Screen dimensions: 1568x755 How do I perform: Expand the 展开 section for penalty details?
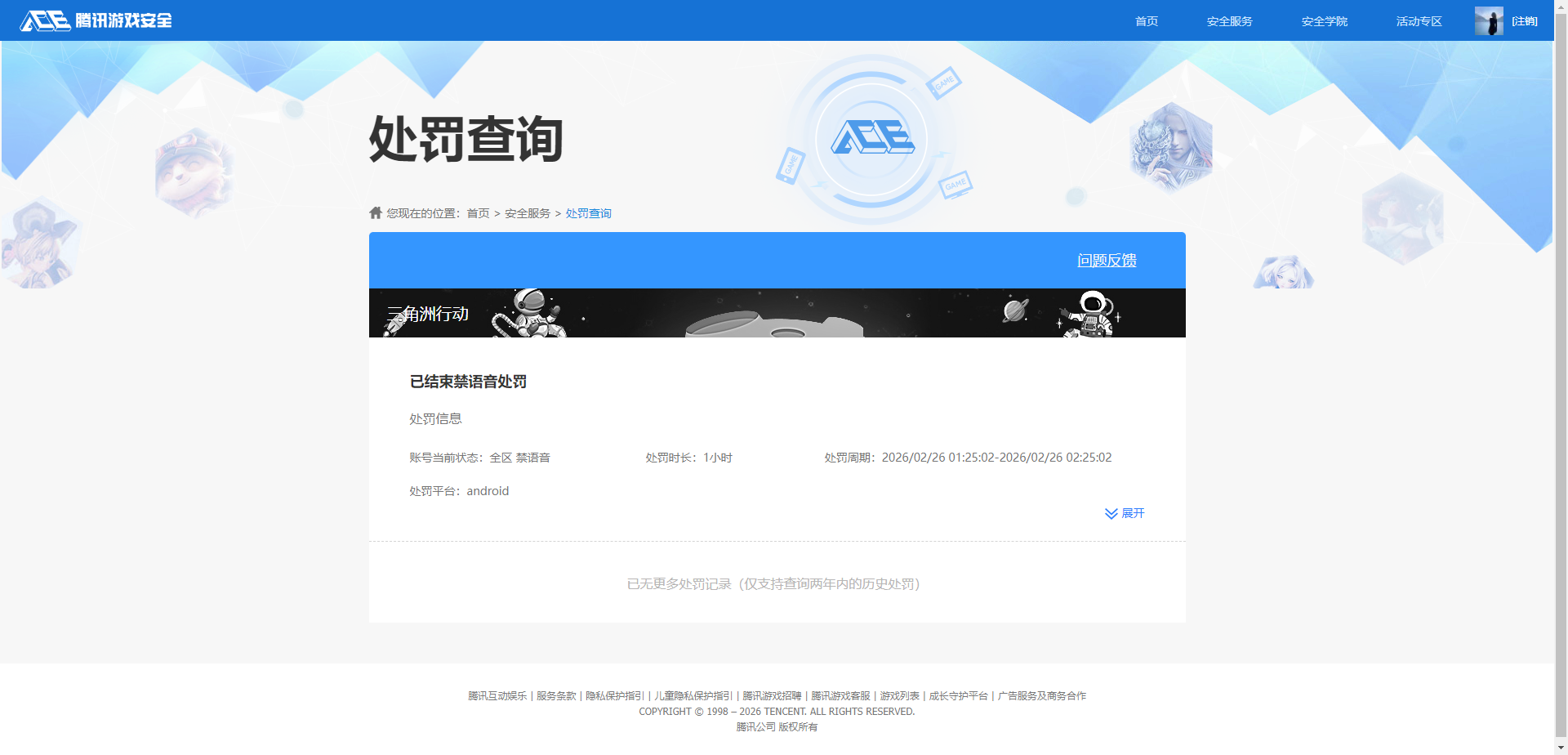[1134, 513]
